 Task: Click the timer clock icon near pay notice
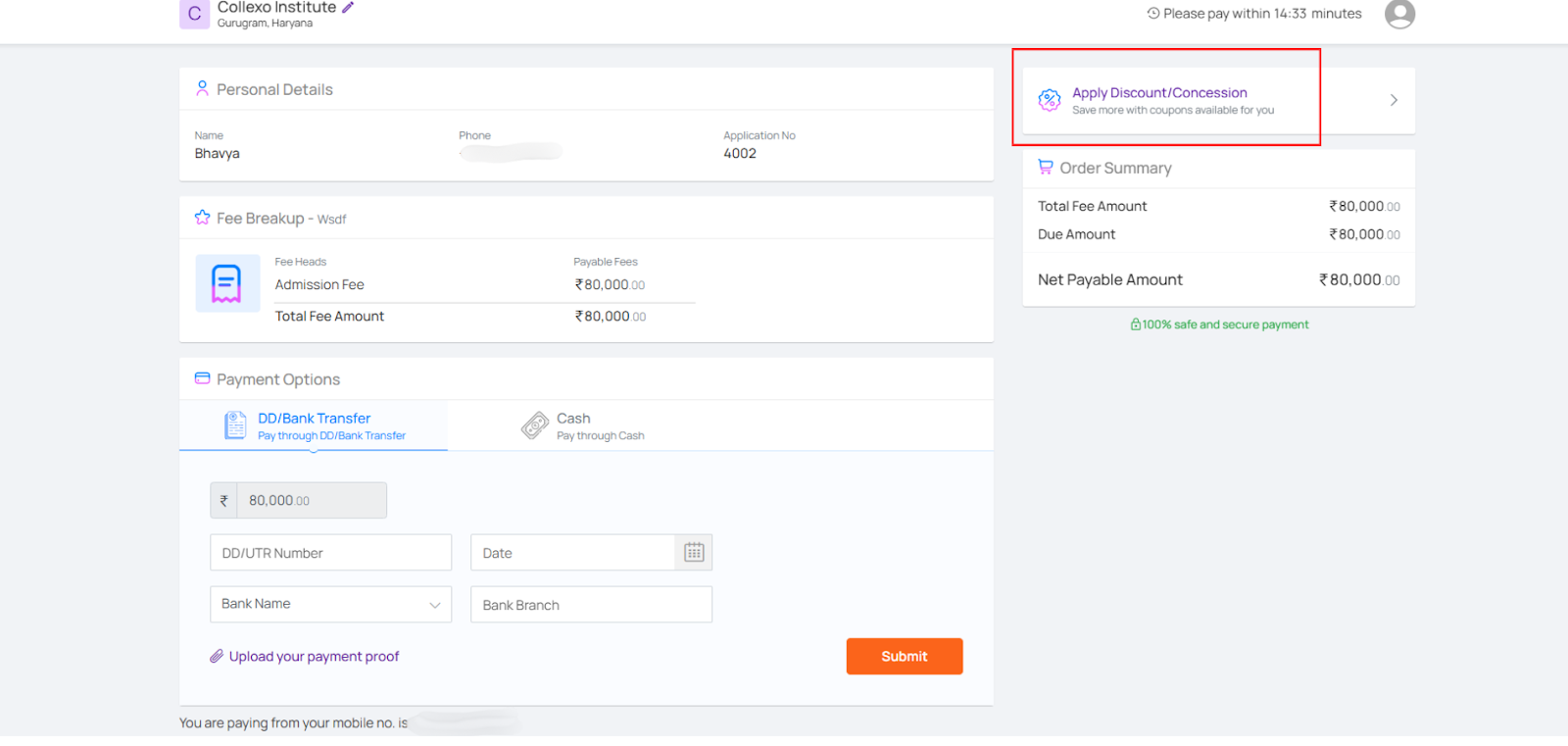tap(1153, 14)
